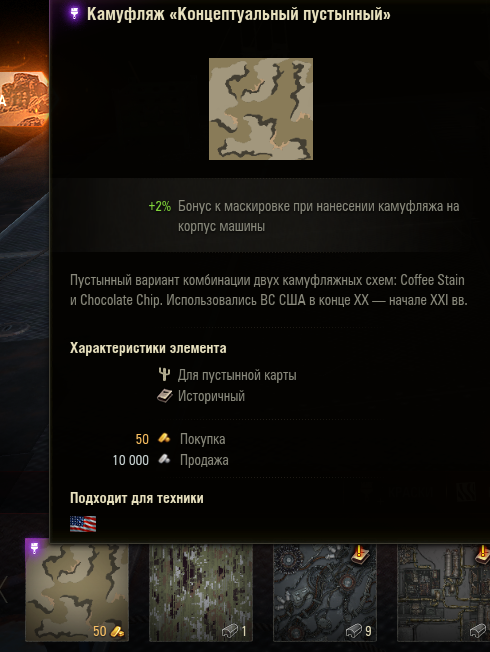Image resolution: width=490 pixels, height=652 pixels.
Task: Click the silver credits icon beside Продажа
Action: coord(164,459)
